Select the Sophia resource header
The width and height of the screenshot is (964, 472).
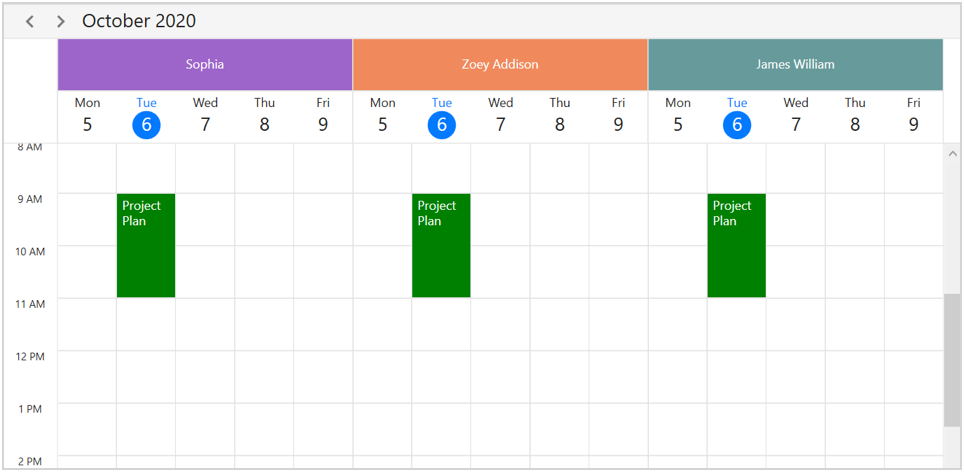pyautogui.click(x=205, y=65)
